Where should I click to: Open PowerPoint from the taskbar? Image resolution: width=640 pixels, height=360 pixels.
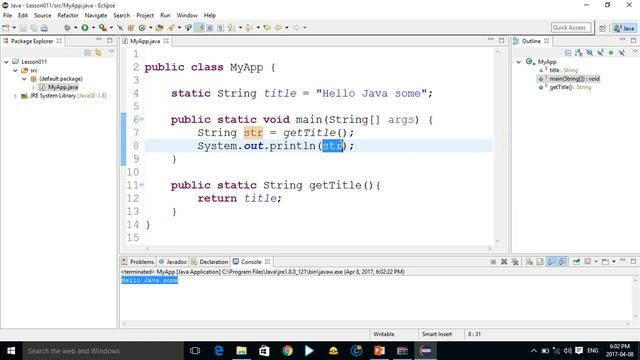tap(379, 351)
